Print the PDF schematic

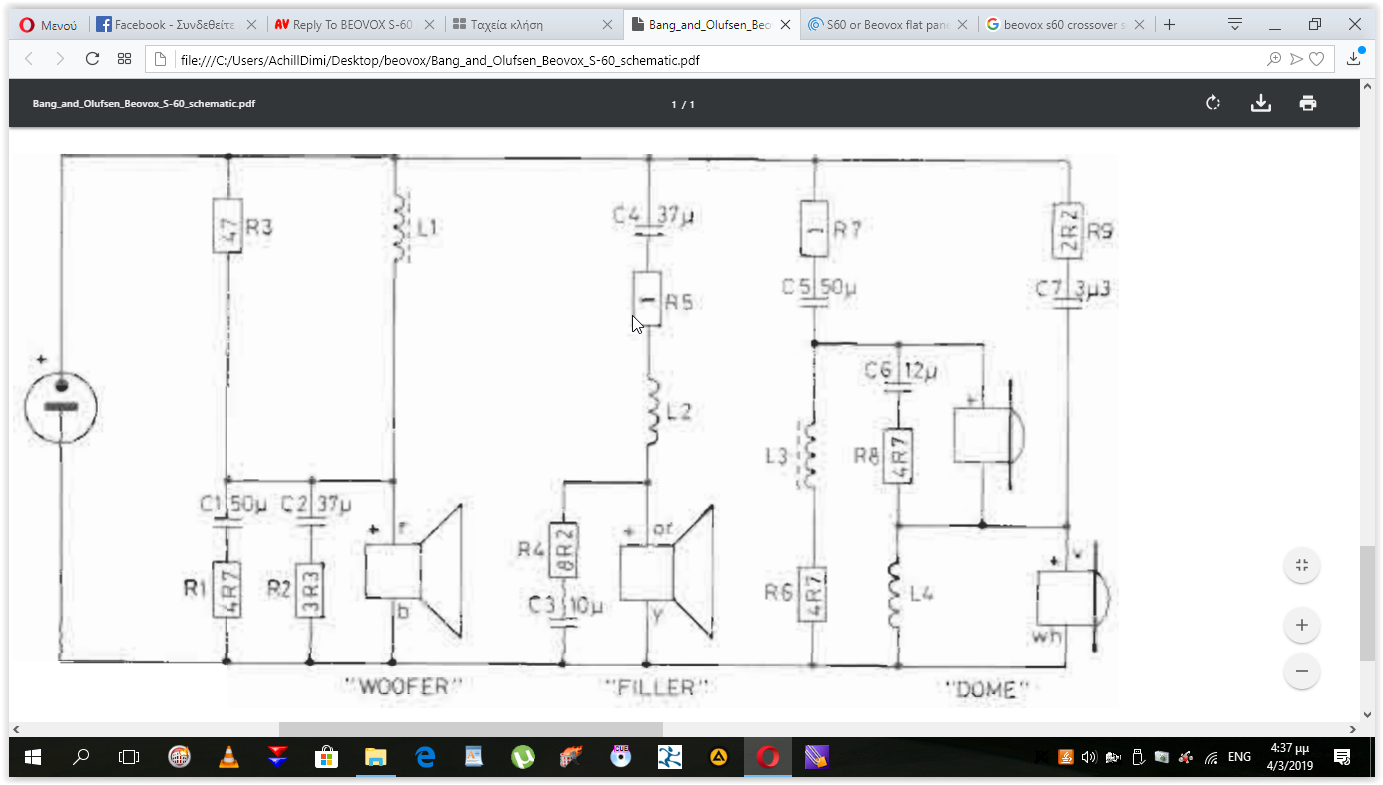(1308, 103)
